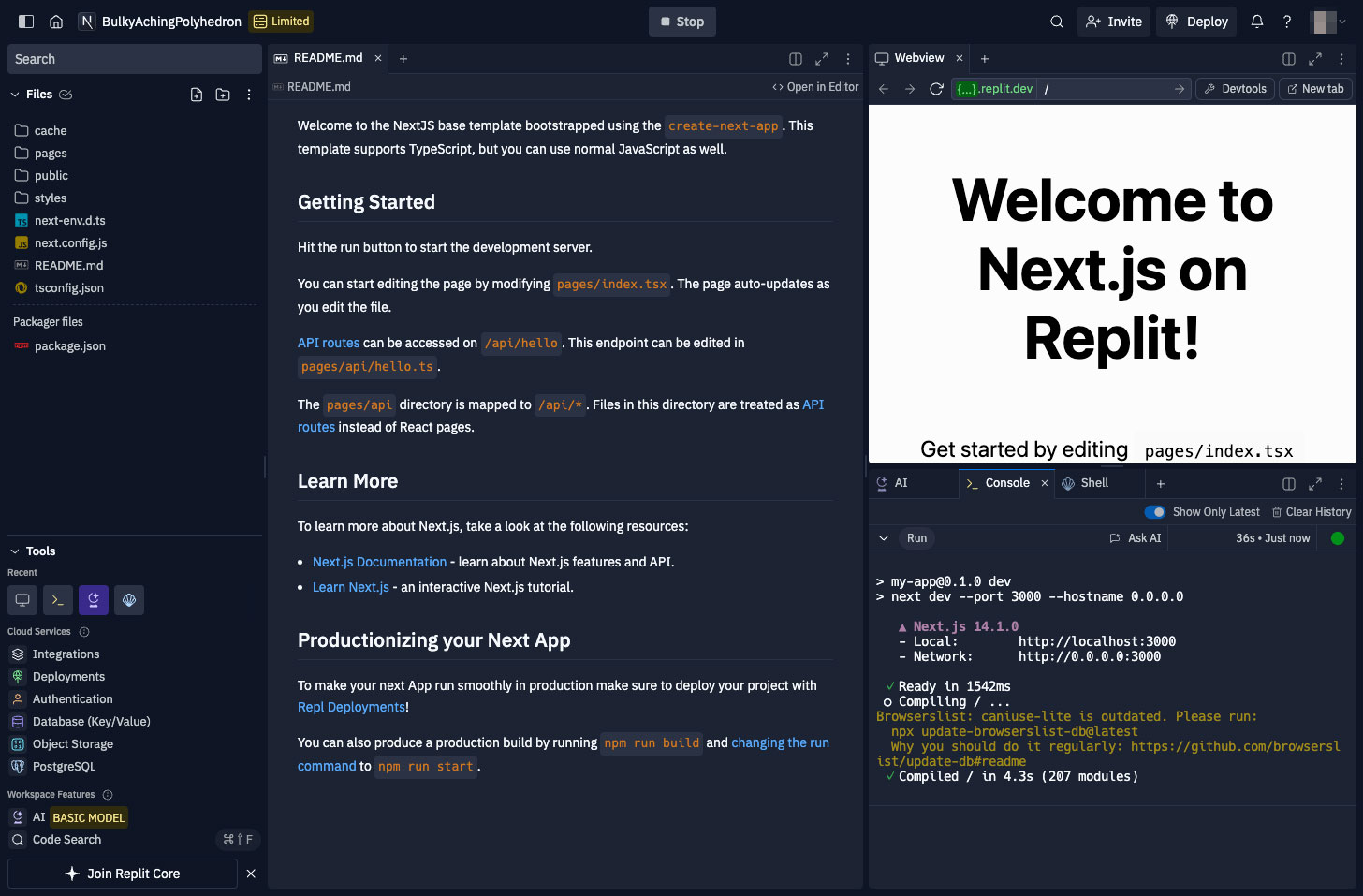This screenshot has height=896, width=1363.
Task: Open the notifications bell
Action: click(1257, 22)
